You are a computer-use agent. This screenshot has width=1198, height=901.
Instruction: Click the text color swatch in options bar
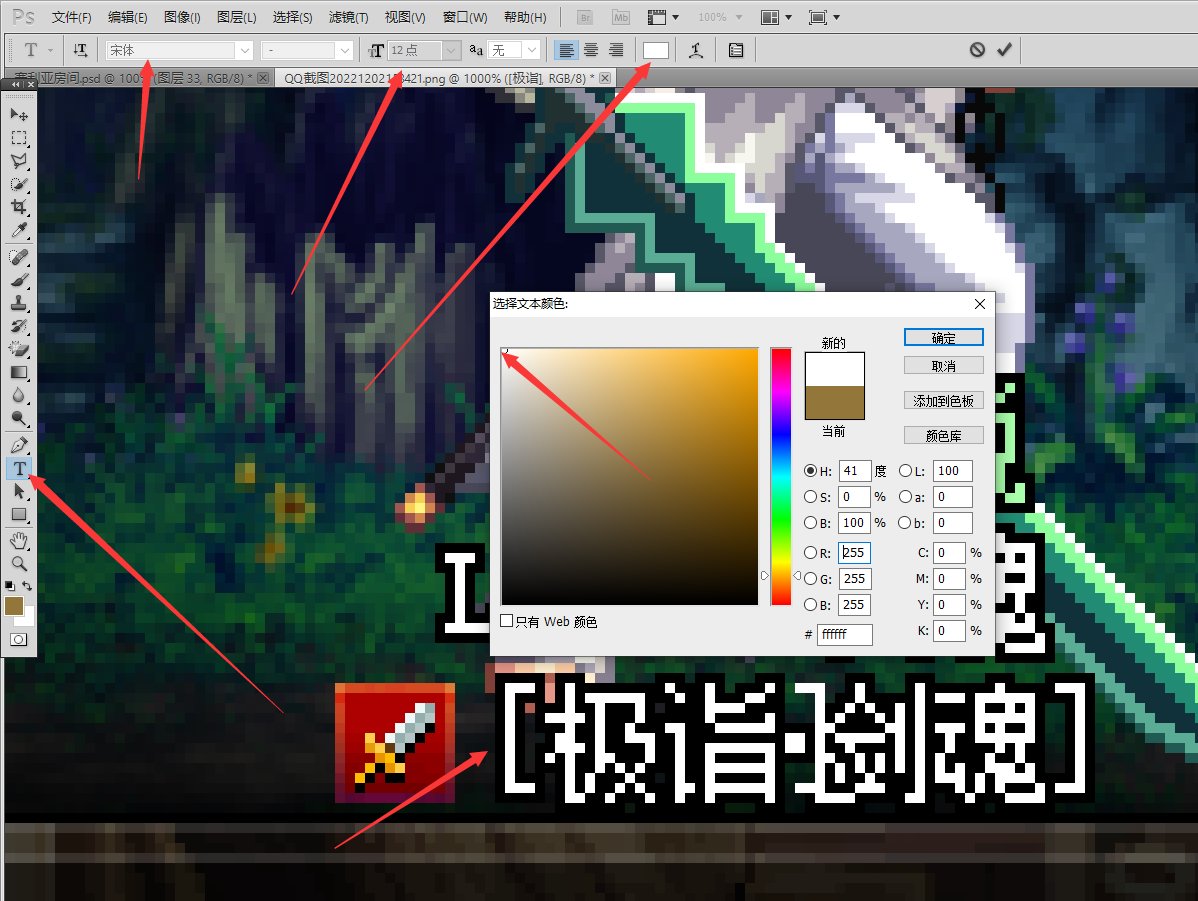click(656, 50)
